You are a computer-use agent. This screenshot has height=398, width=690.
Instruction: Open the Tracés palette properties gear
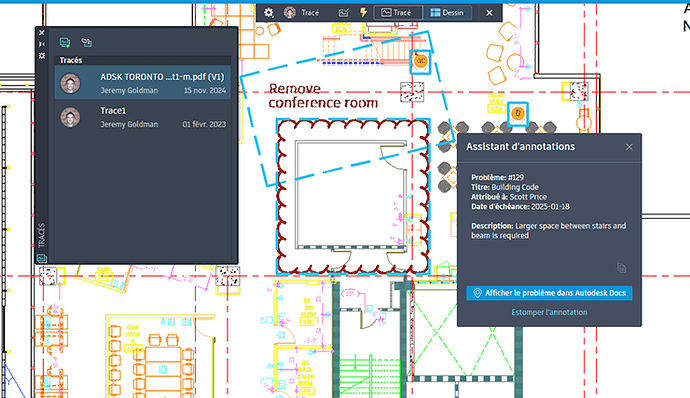pyautogui.click(x=42, y=55)
